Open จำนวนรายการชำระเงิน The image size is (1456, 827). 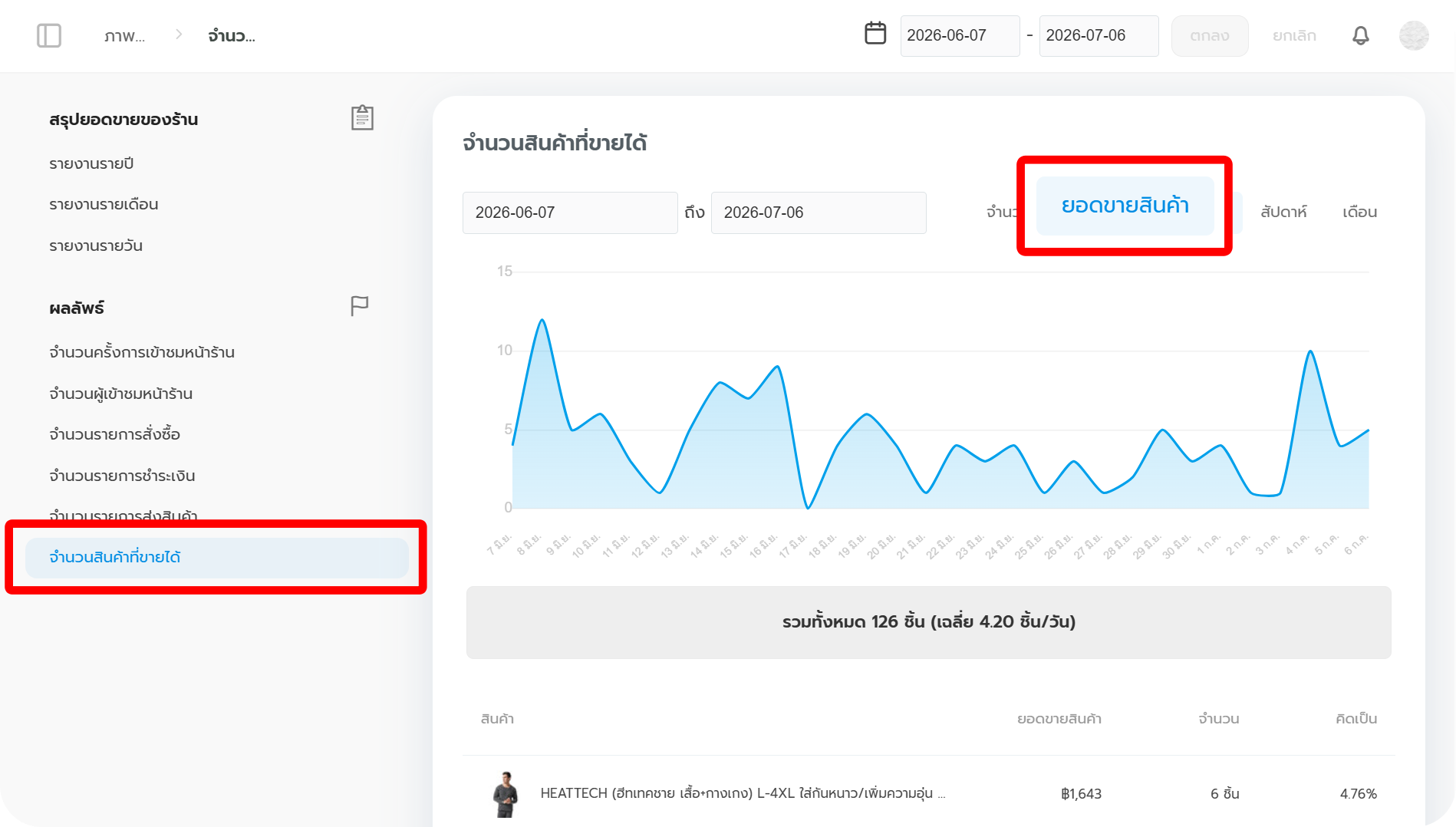pyautogui.click(x=122, y=476)
